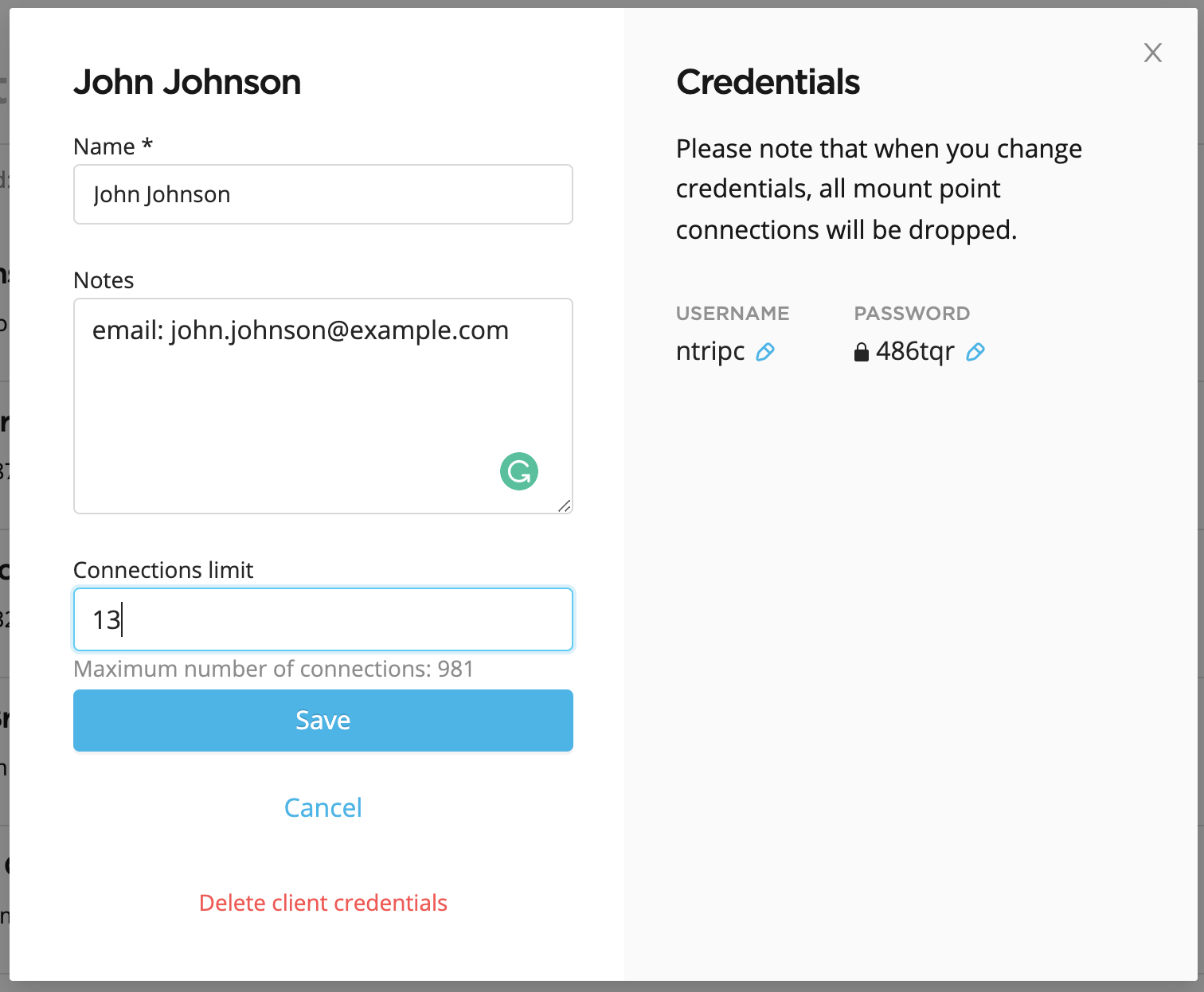Screen dimensions: 1204x992
Task: Open the Grammarly widget in Notes
Action: tap(519, 471)
